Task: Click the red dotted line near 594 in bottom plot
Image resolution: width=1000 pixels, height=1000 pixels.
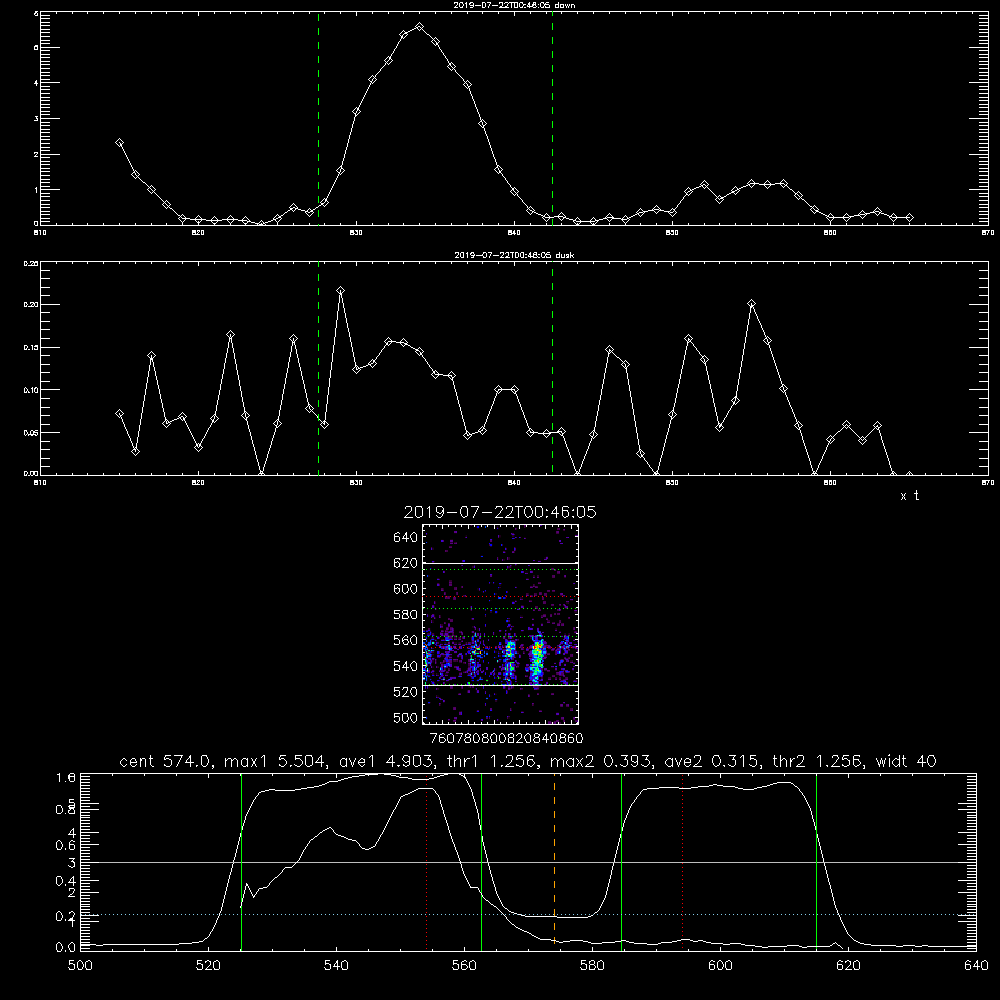Action: (x=682, y=861)
